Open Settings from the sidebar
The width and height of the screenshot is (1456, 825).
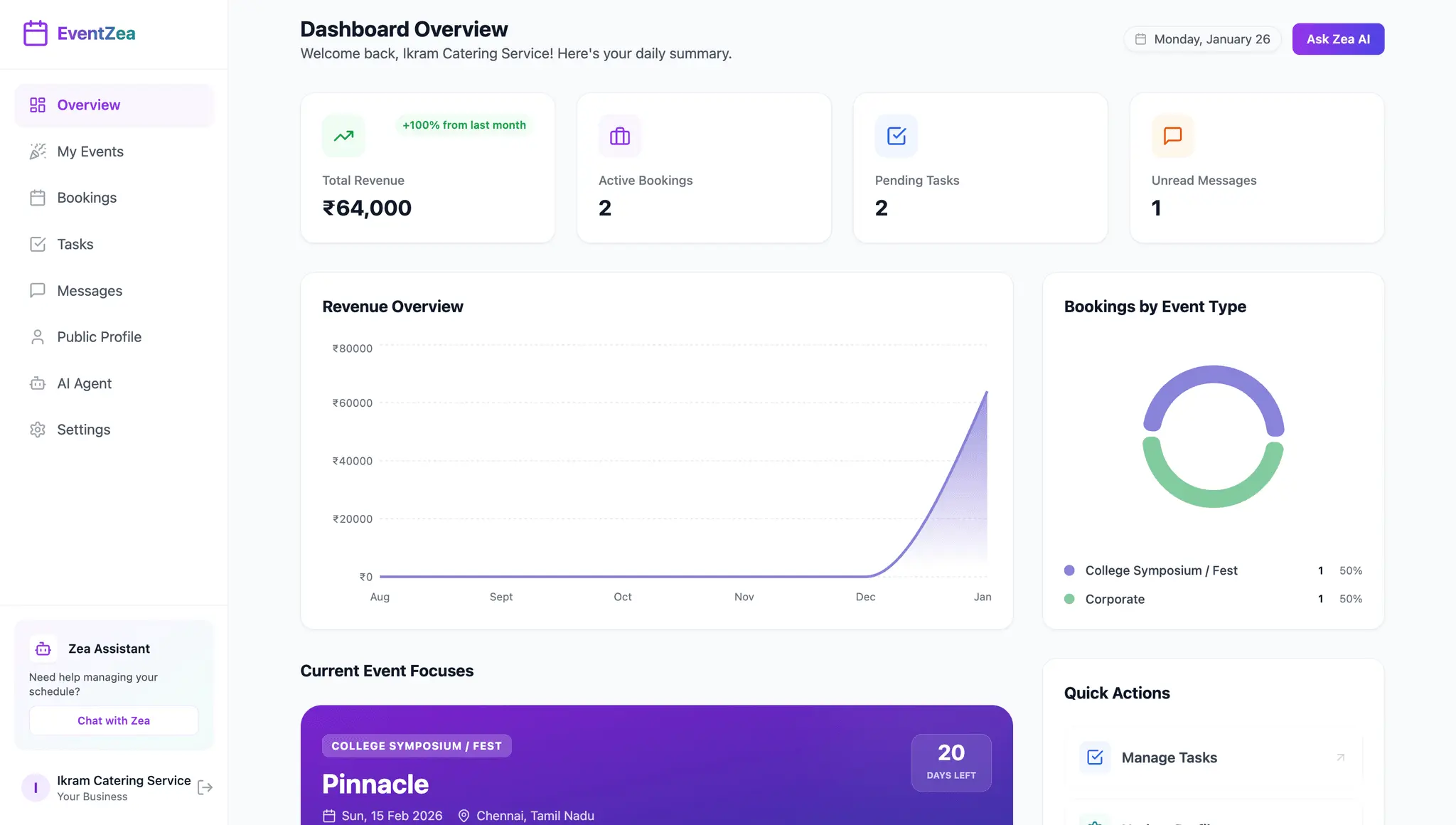[114, 430]
